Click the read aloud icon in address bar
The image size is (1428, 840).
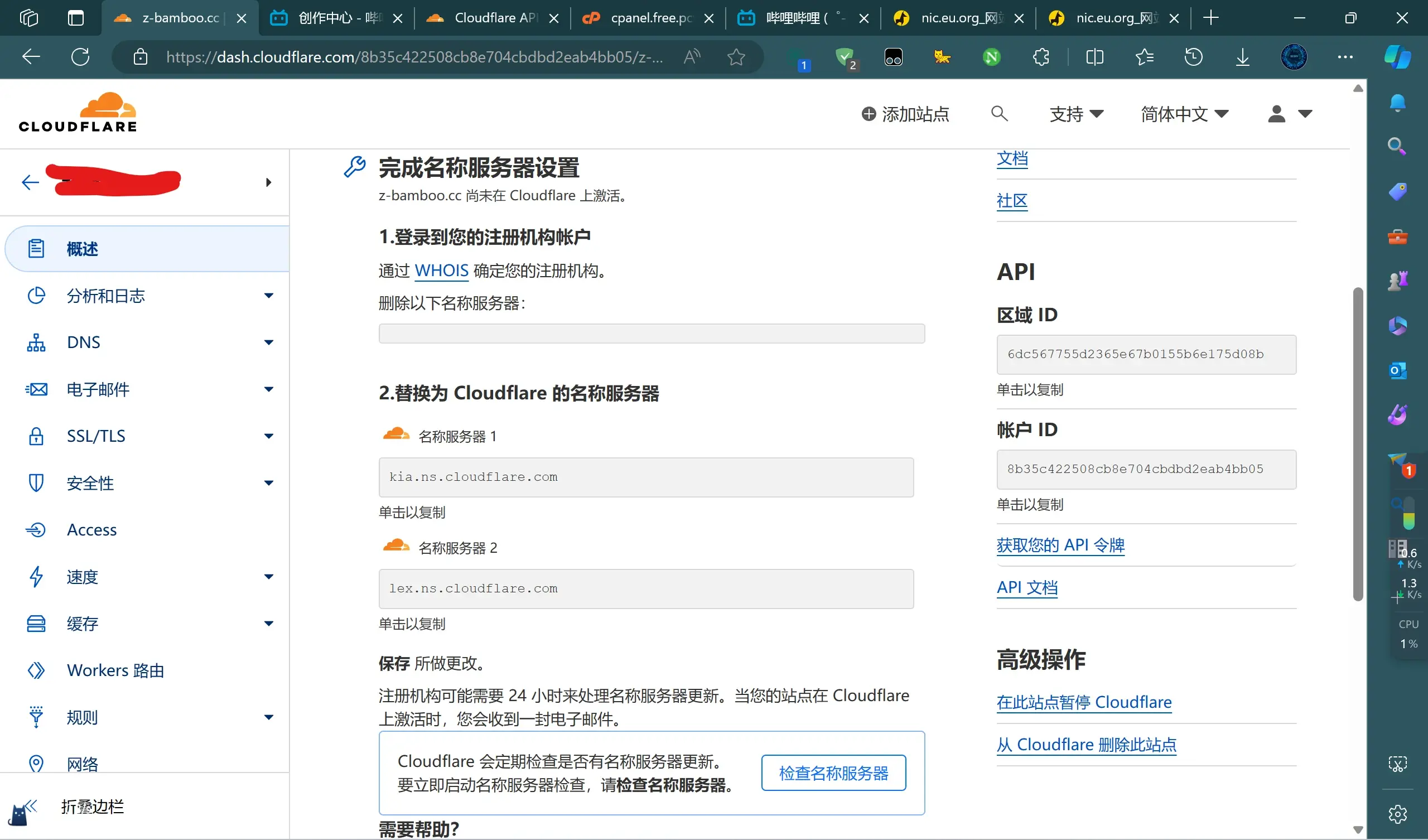point(692,57)
